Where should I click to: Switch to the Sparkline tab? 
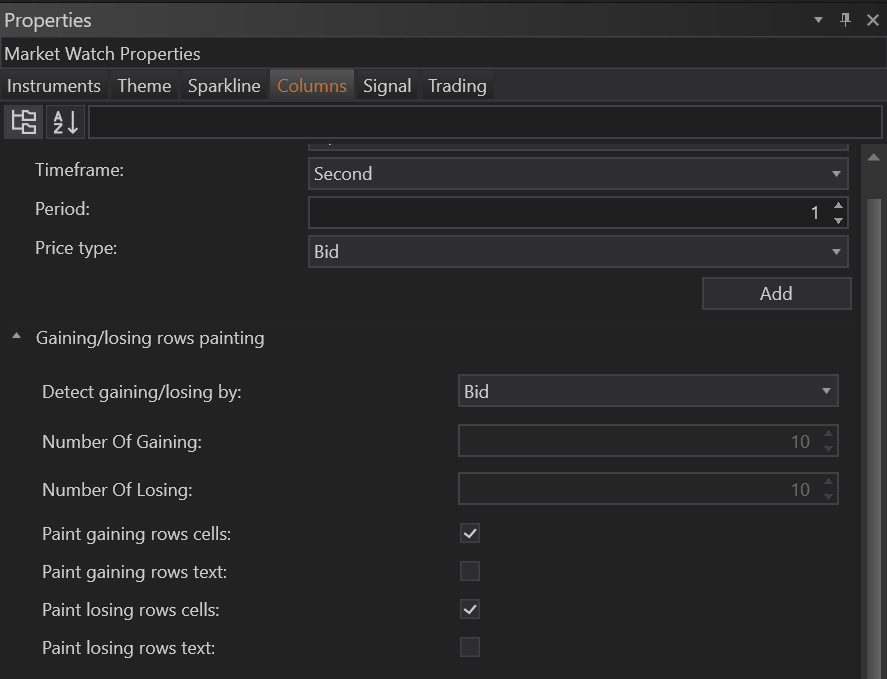tap(224, 86)
